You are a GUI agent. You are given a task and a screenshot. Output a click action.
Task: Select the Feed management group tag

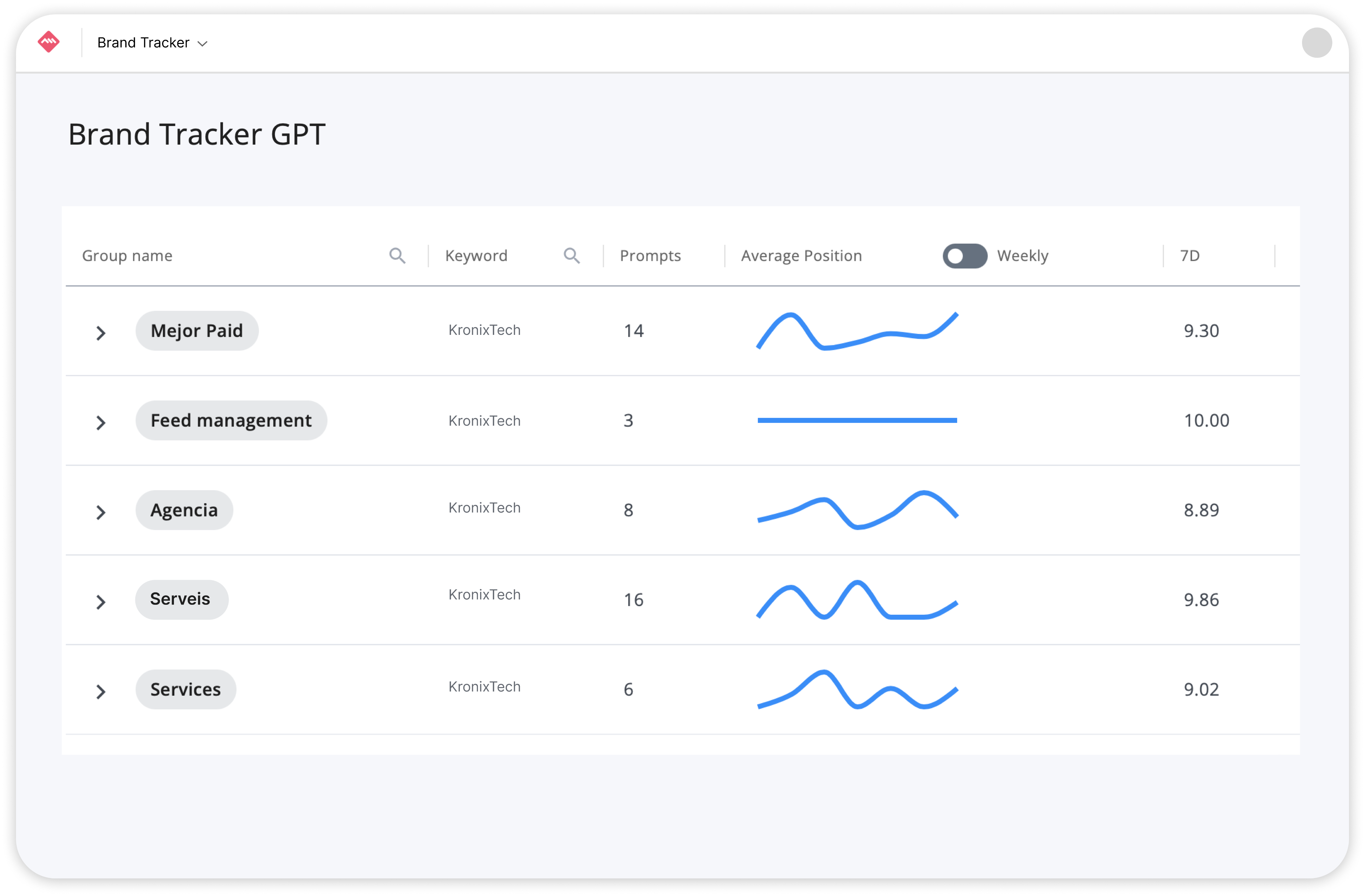pyautogui.click(x=231, y=421)
